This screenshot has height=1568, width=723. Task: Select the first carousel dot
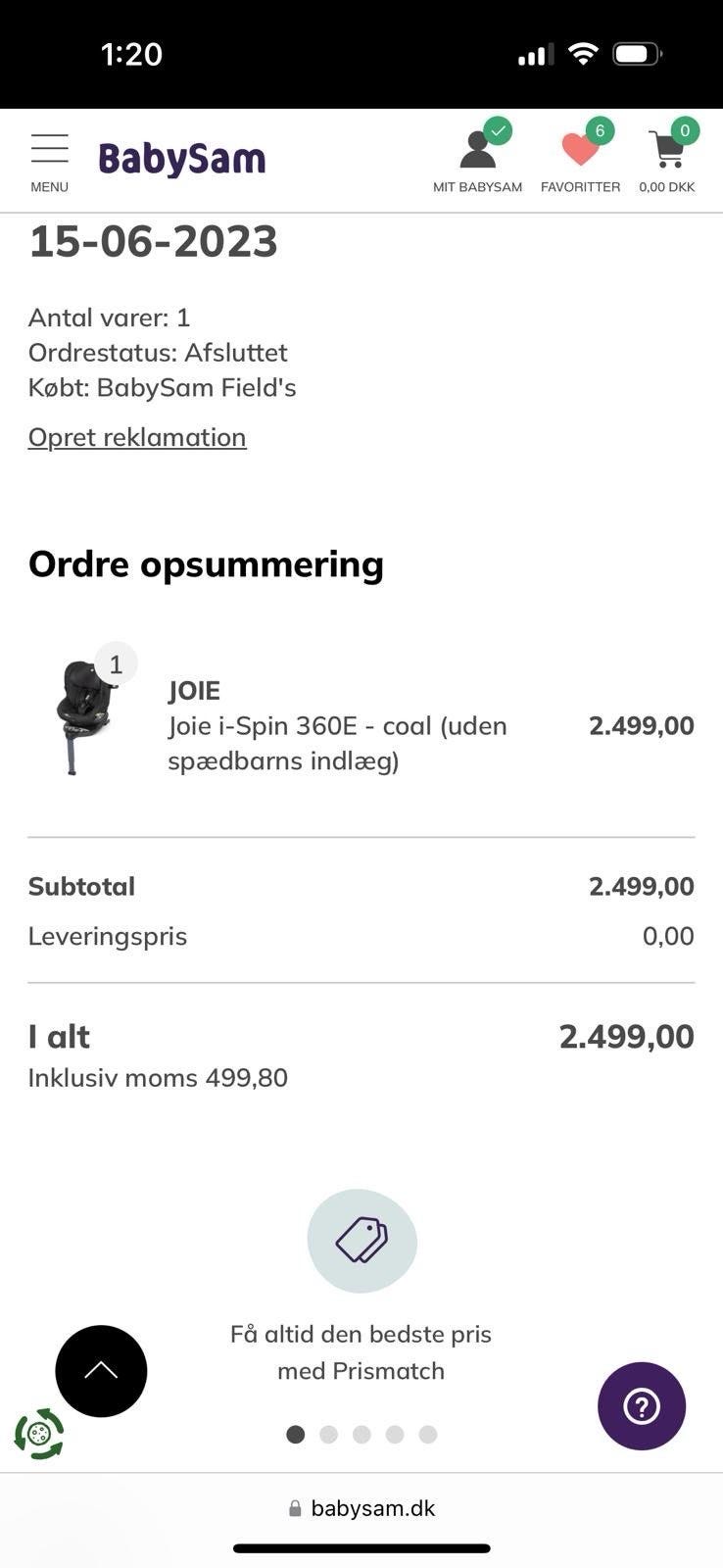point(295,1435)
